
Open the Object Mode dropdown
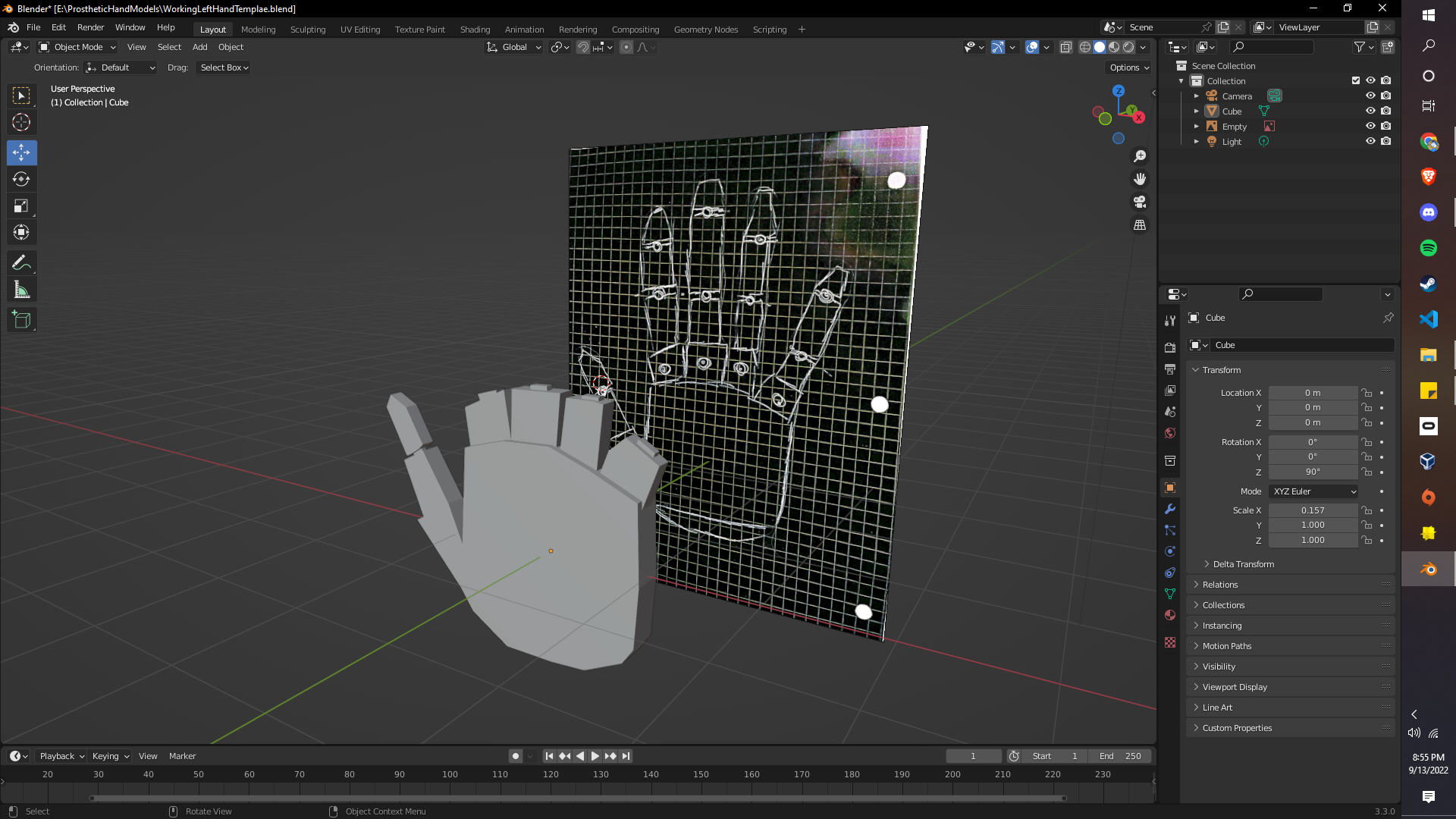pyautogui.click(x=77, y=47)
